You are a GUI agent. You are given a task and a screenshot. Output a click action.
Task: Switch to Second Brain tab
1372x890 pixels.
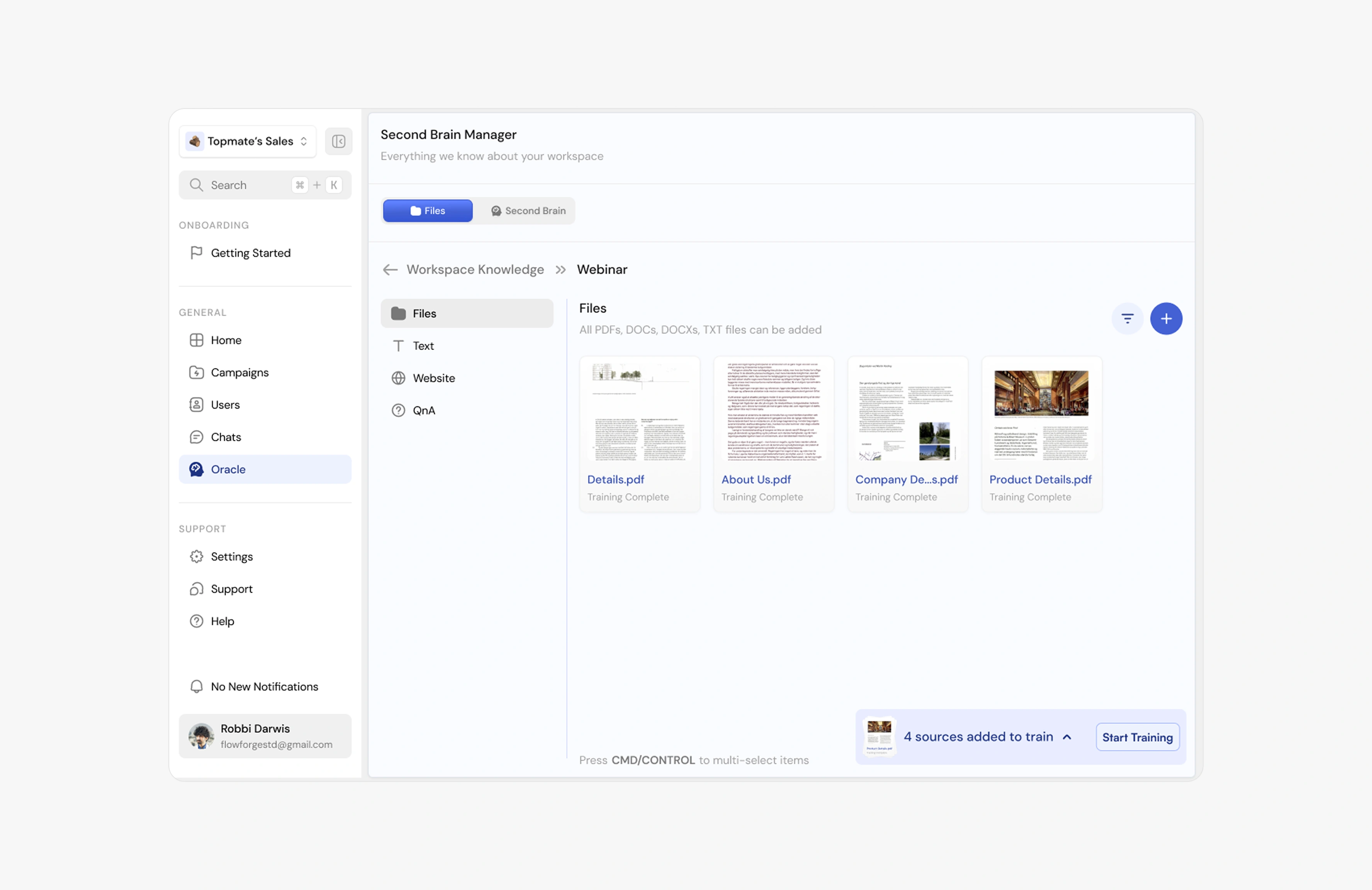coord(528,211)
